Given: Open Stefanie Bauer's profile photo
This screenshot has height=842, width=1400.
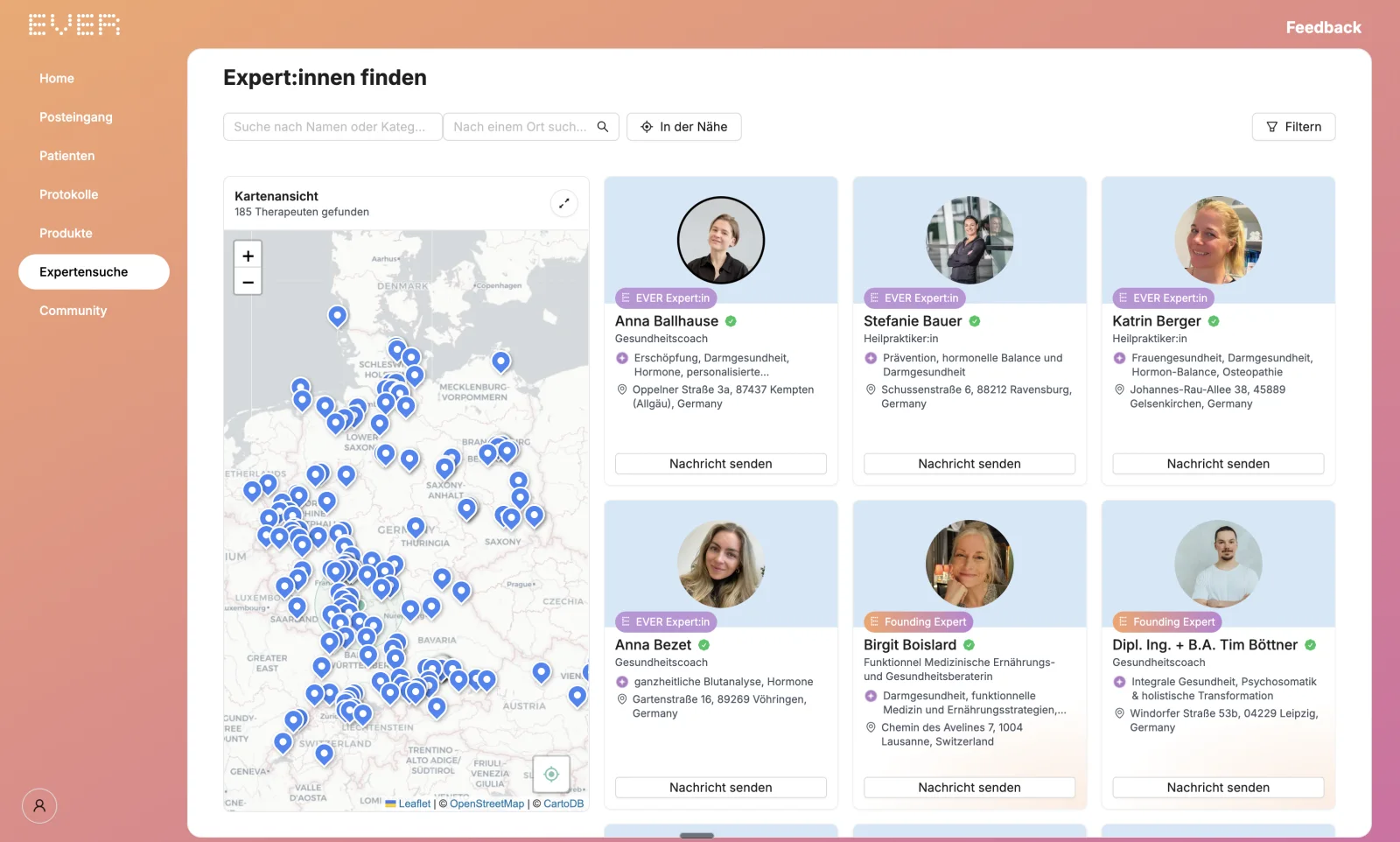Looking at the screenshot, I should coord(969,240).
